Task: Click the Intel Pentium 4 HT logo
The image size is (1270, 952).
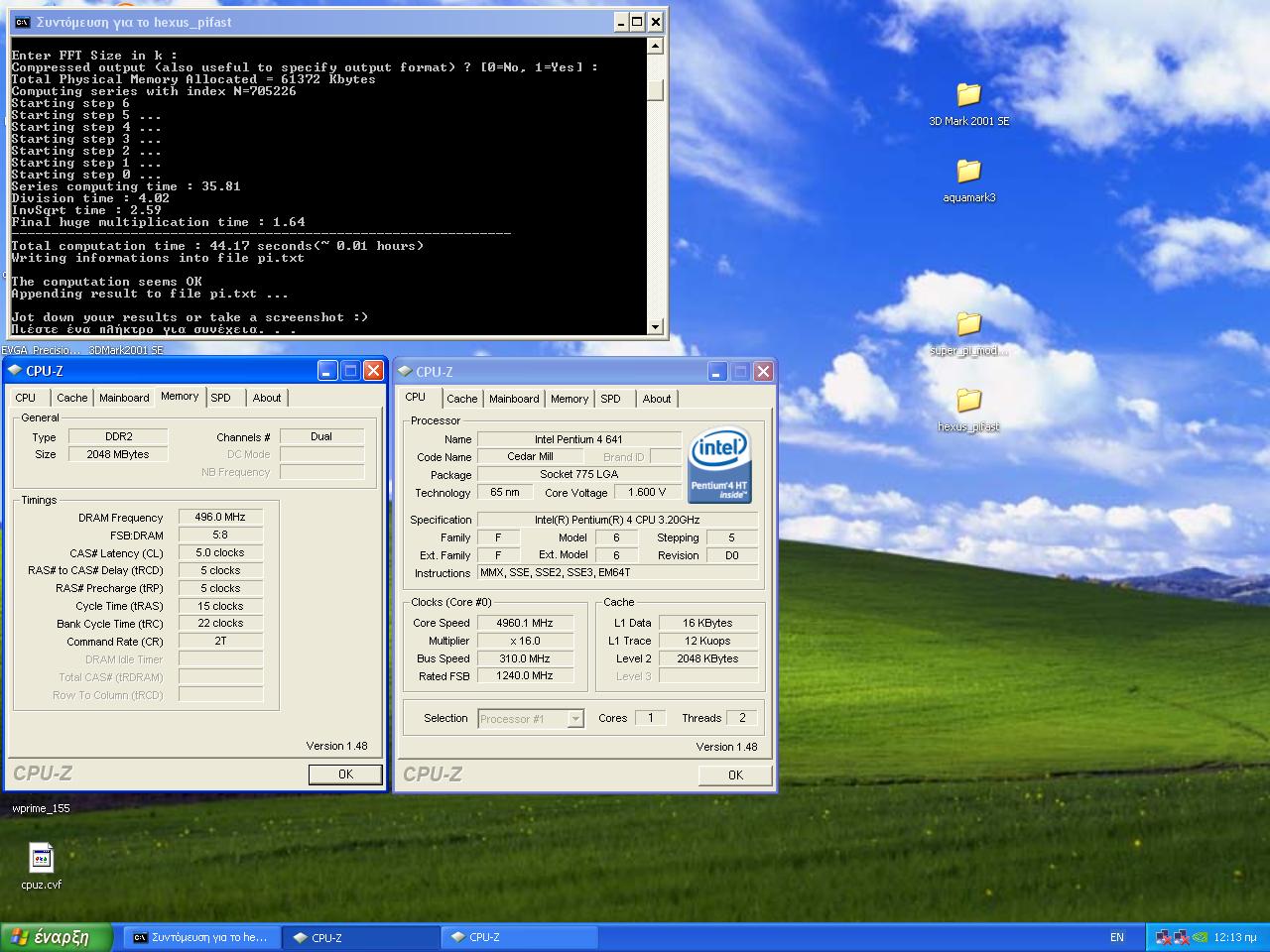Action: click(719, 466)
